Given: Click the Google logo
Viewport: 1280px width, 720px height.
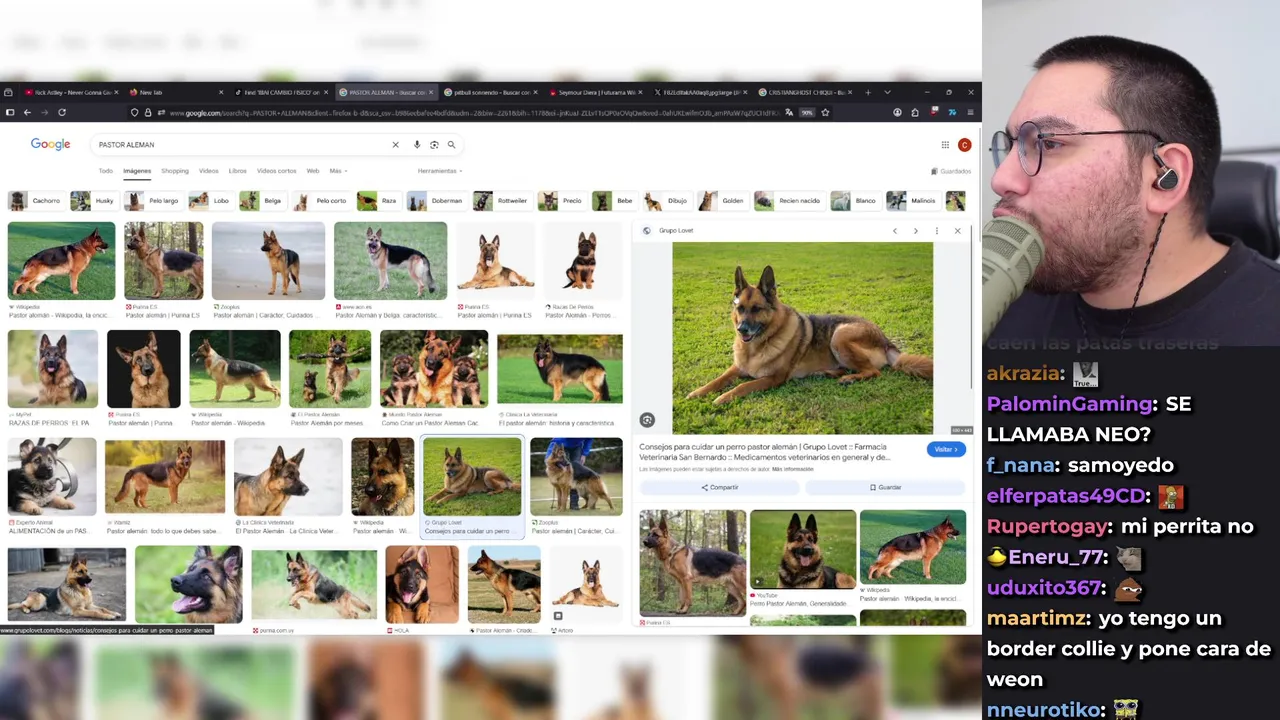Looking at the screenshot, I should click(50, 144).
